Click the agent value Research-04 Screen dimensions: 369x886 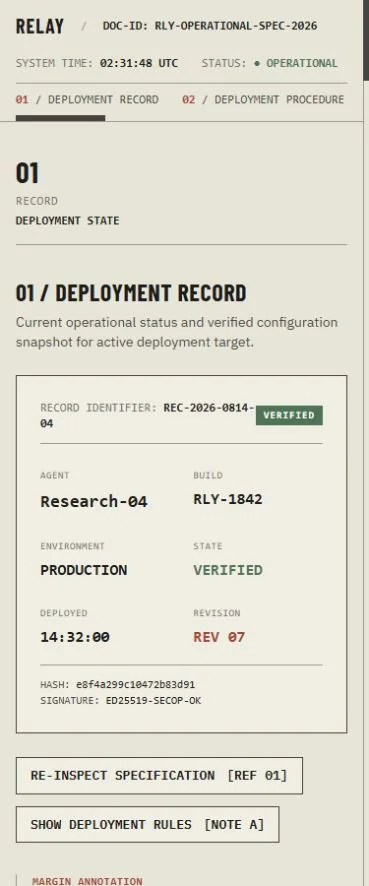coord(94,501)
